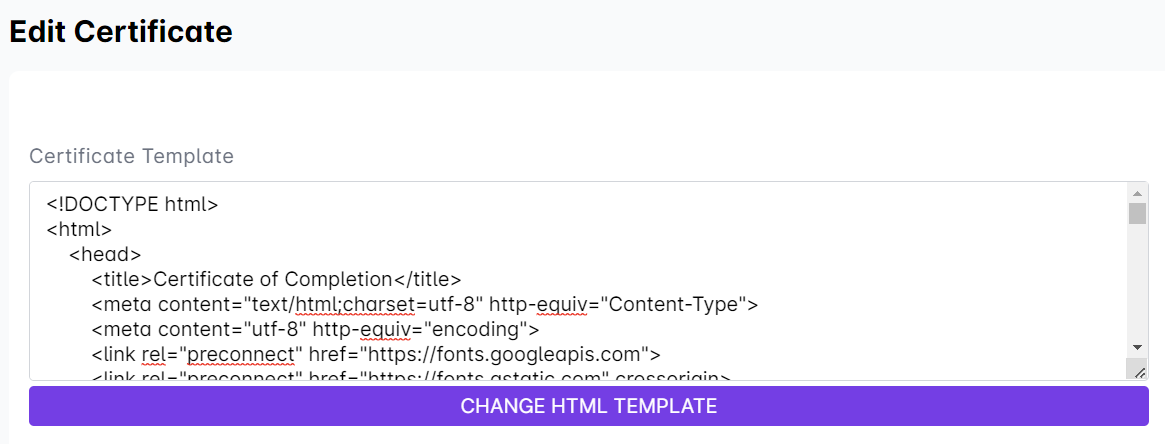This screenshot has height=444, width=1165.
Task: Select the Certificate Template label
Action: point(131,156)
